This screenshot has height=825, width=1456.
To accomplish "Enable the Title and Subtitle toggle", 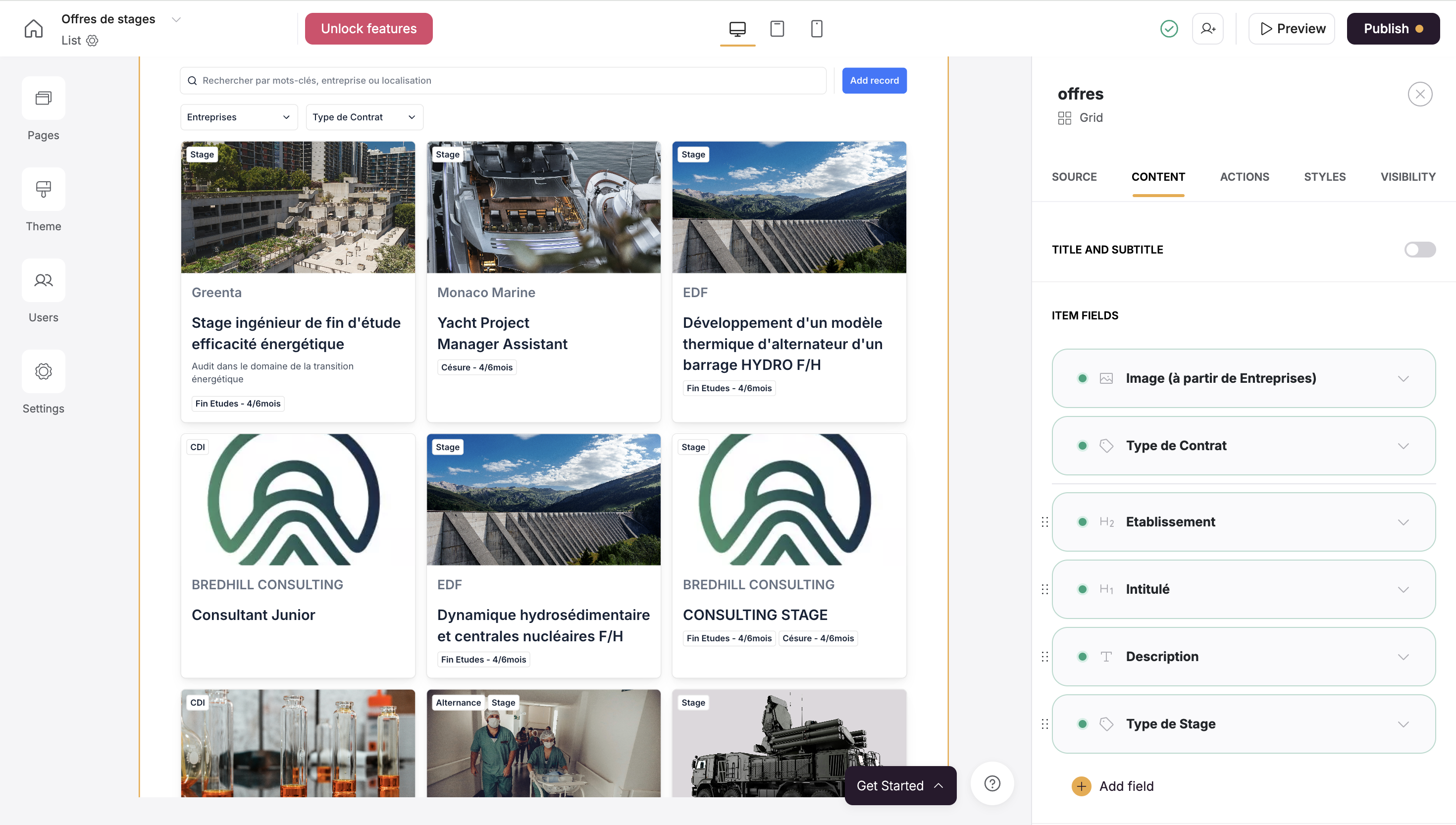I will pyautogui.click(x=1419, y=249).
